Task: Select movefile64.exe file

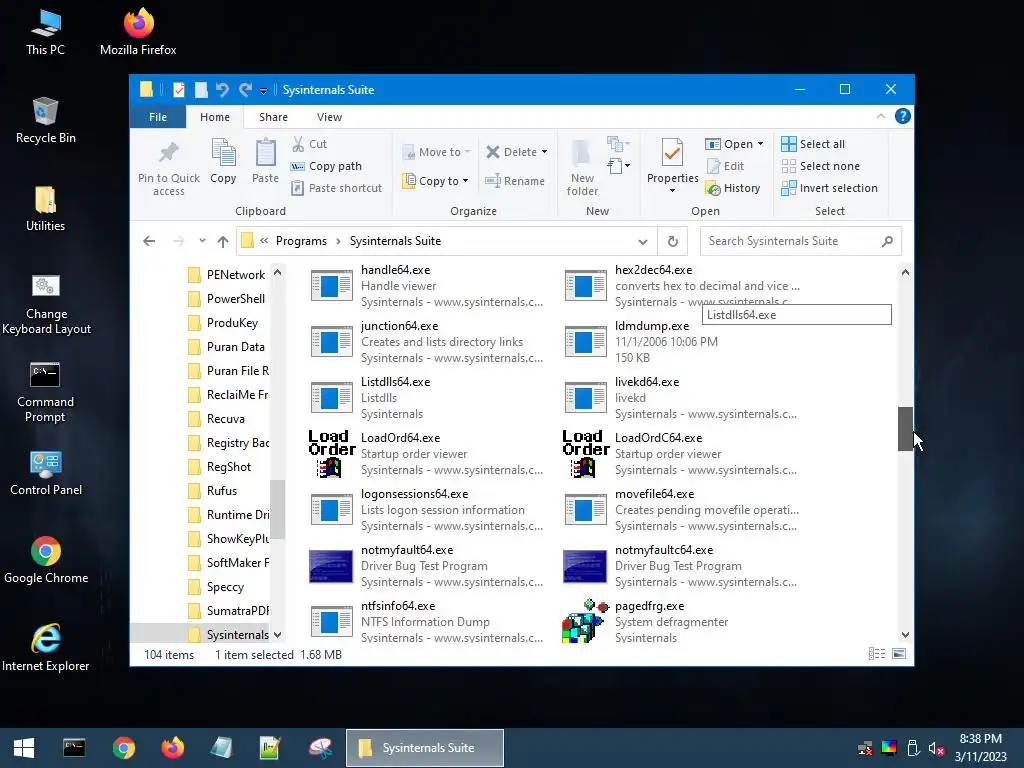Action: [679, 510]
